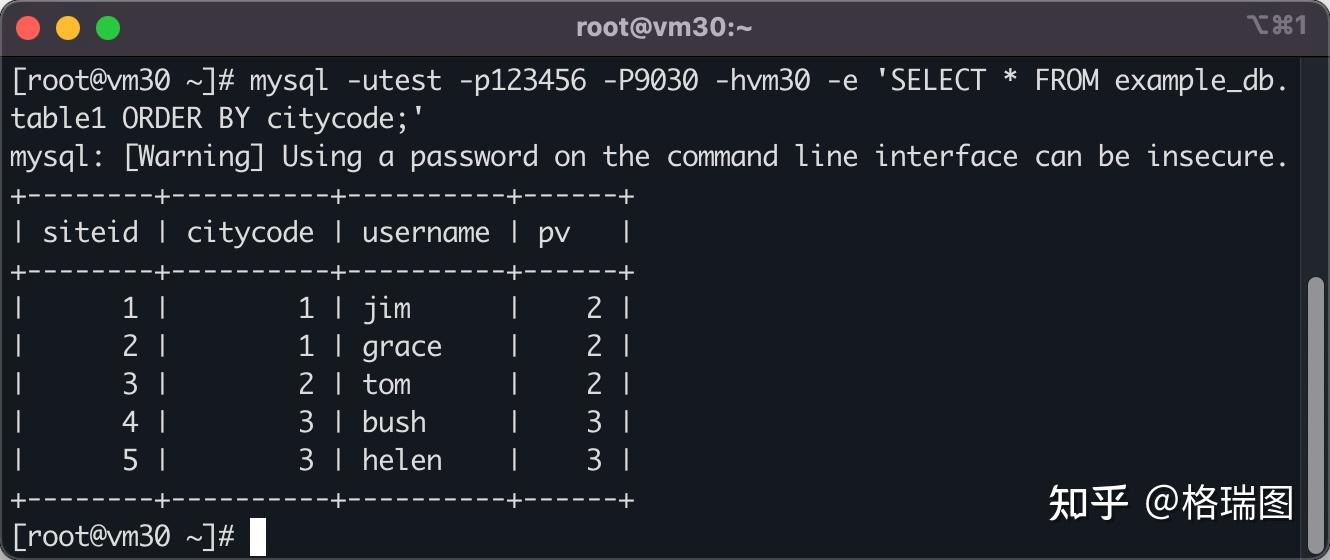Click the username cell jim
The height and width of the screenshot is (560, 1330).
387,309
